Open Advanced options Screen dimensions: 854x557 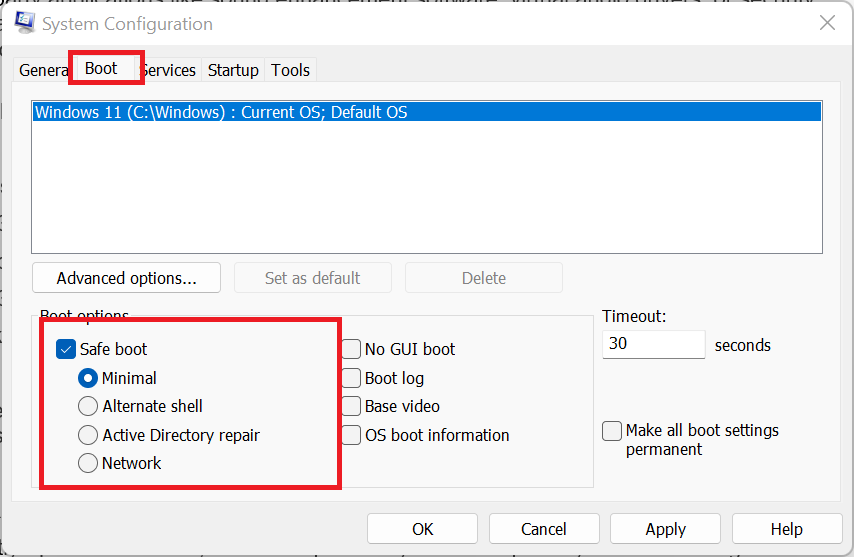pos(126,278)
